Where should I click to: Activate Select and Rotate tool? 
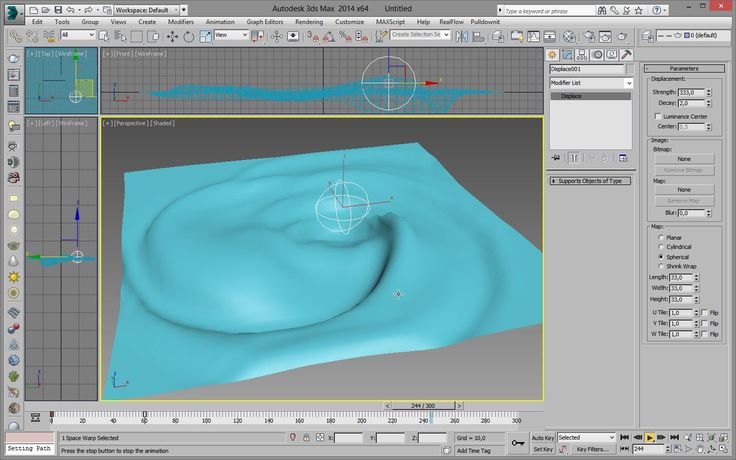click(189, 36)
